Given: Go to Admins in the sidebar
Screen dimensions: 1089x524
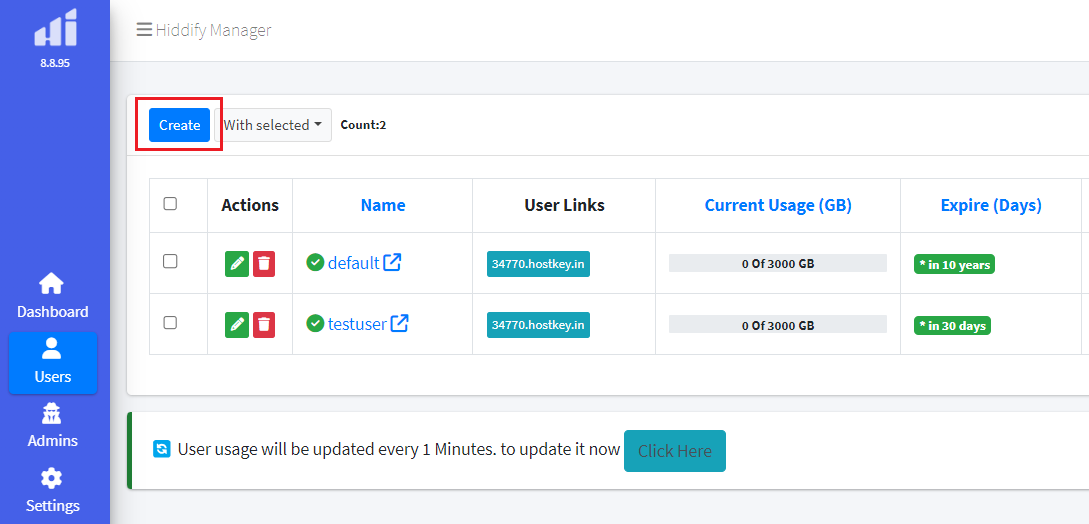Looking at the screenshot, I should (53, 425).
